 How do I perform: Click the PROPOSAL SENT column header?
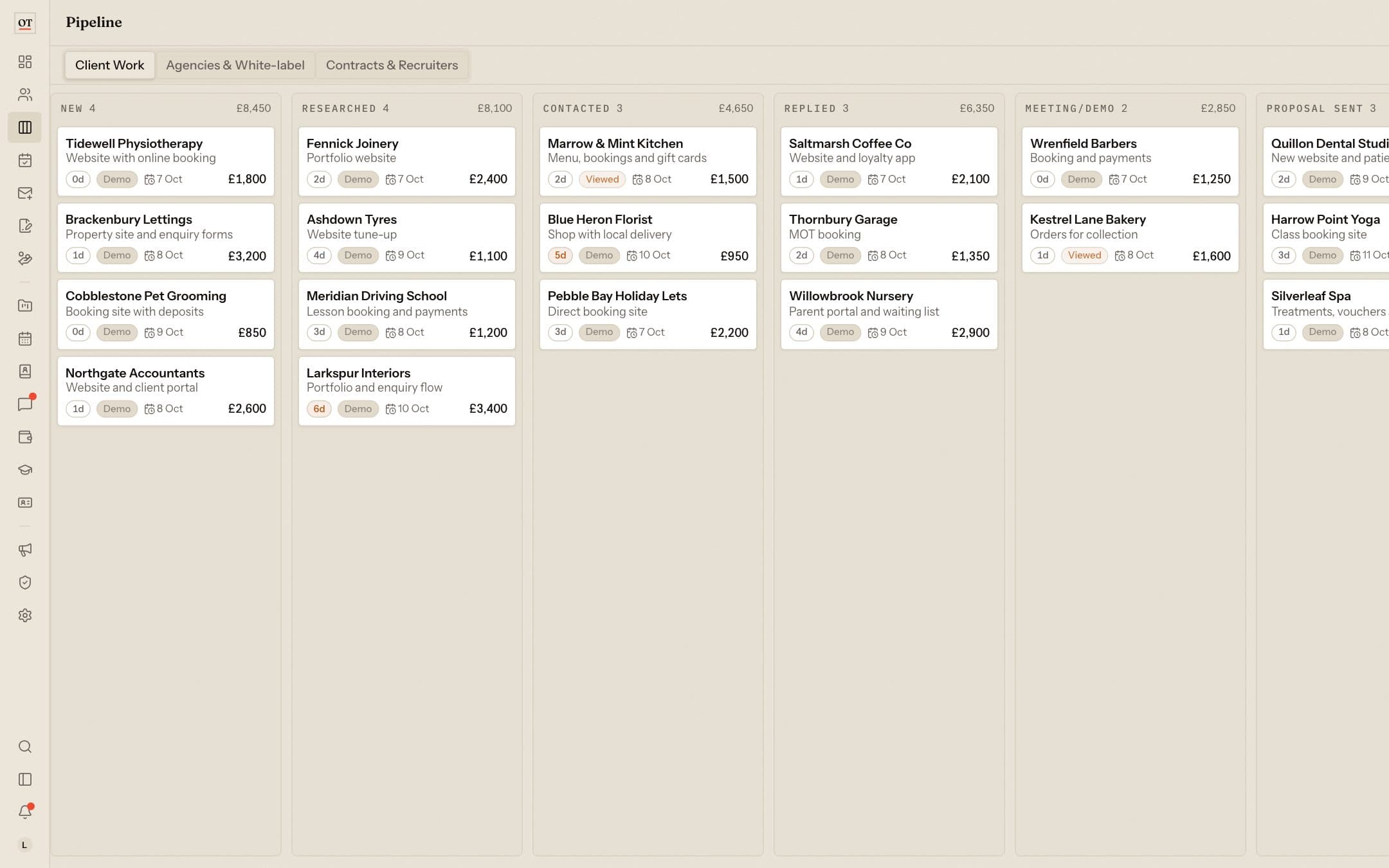1321,108
